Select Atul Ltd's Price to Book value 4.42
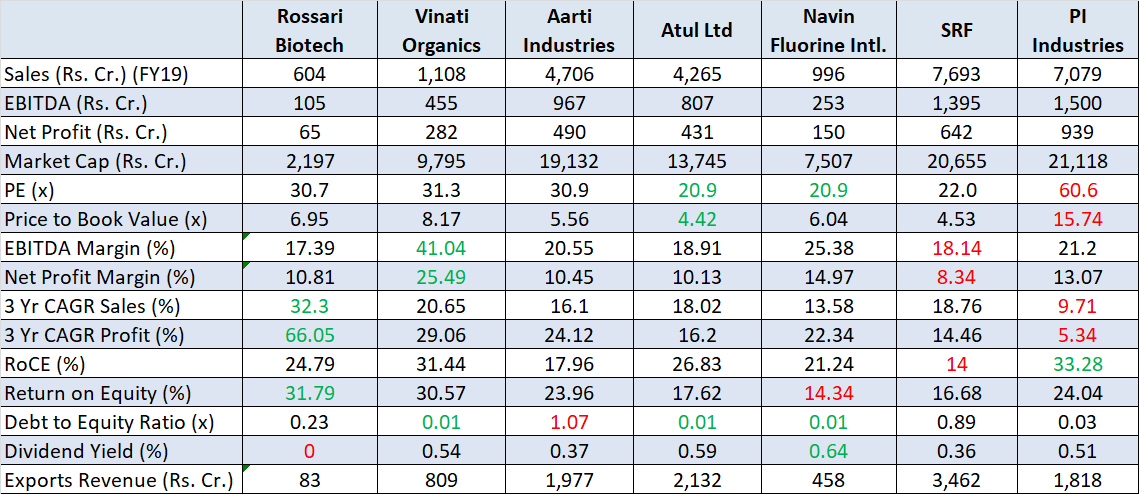This screenshot has height=494, width=1139. pyautogui.click(x=696, y=219)
